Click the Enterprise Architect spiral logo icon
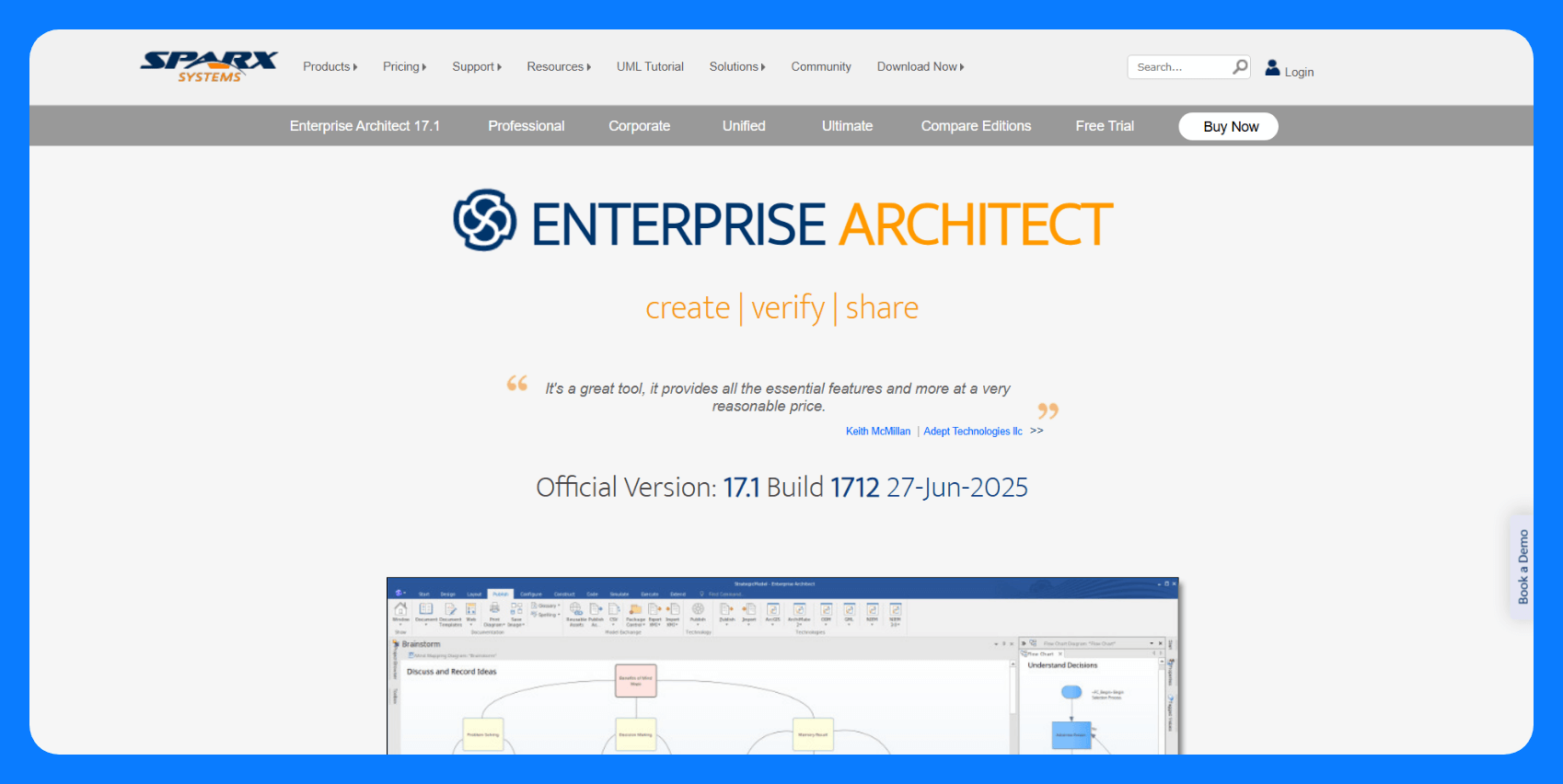Image resolution: width=1563 pixels, height=784 pixels. coord(485,220)
